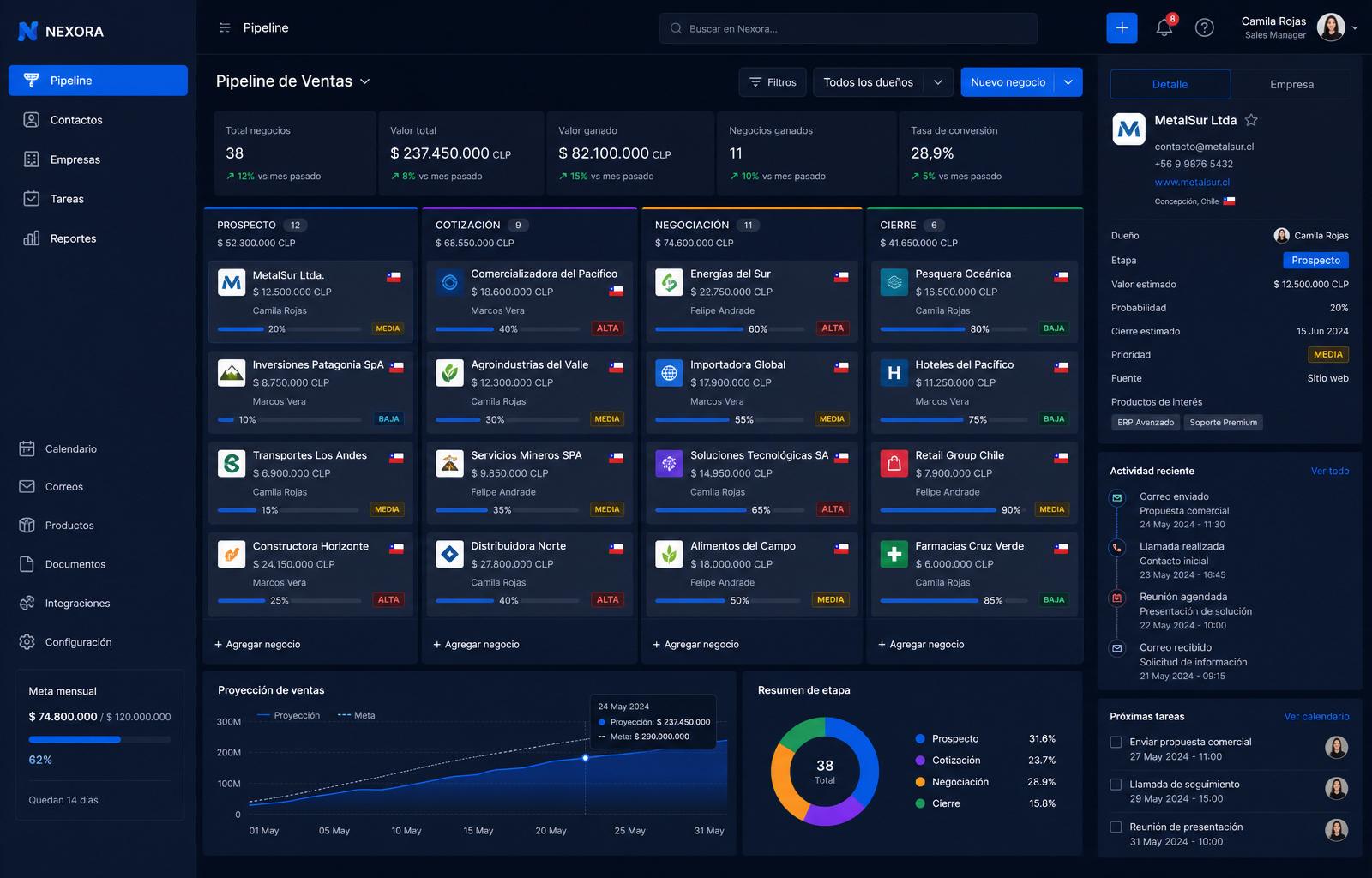1372x878 pixels.
Task: Open the help question mark icon
Action: 1205,27
